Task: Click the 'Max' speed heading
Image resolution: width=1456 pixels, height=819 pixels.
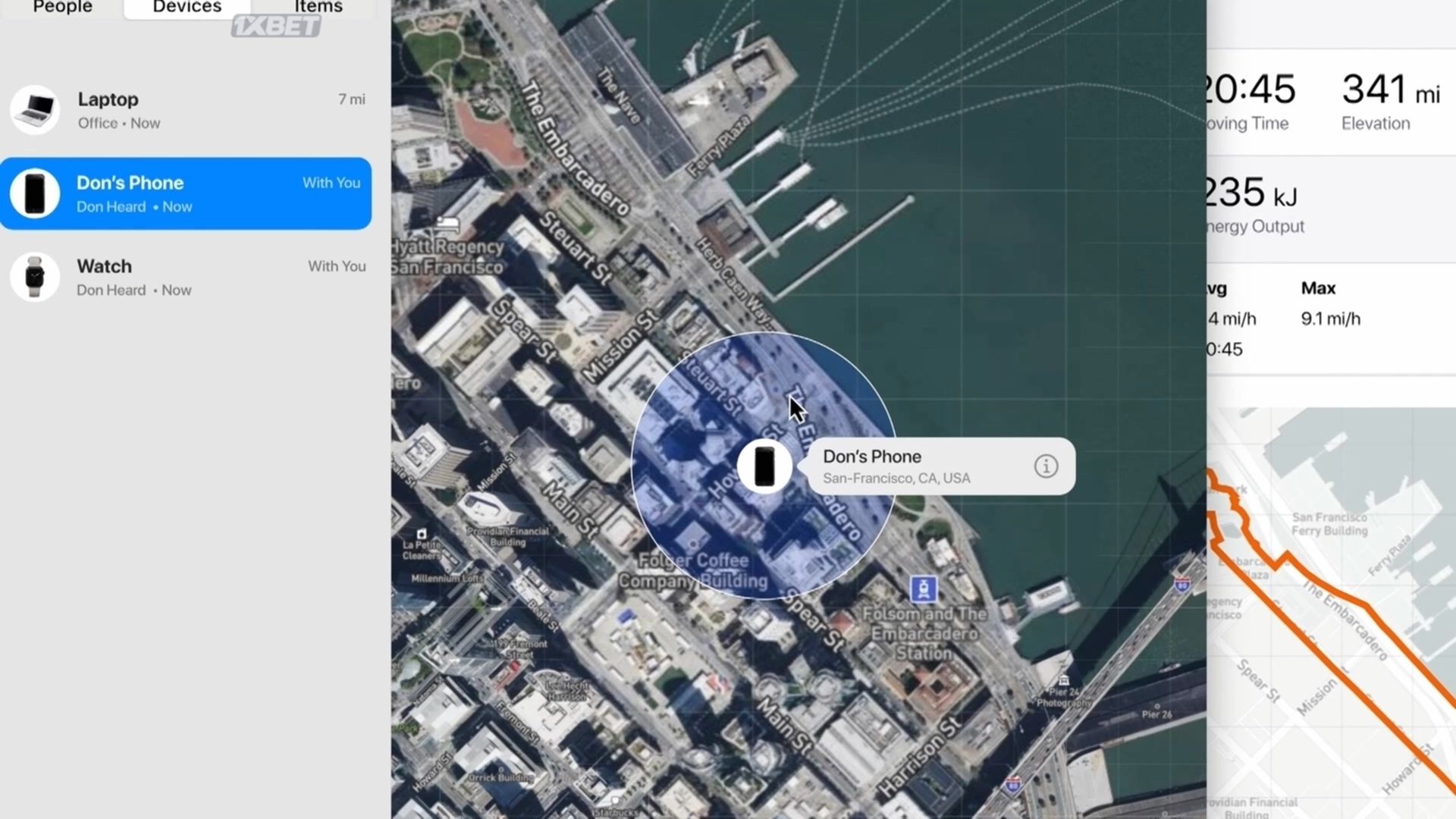Action: coord(1318,288)
